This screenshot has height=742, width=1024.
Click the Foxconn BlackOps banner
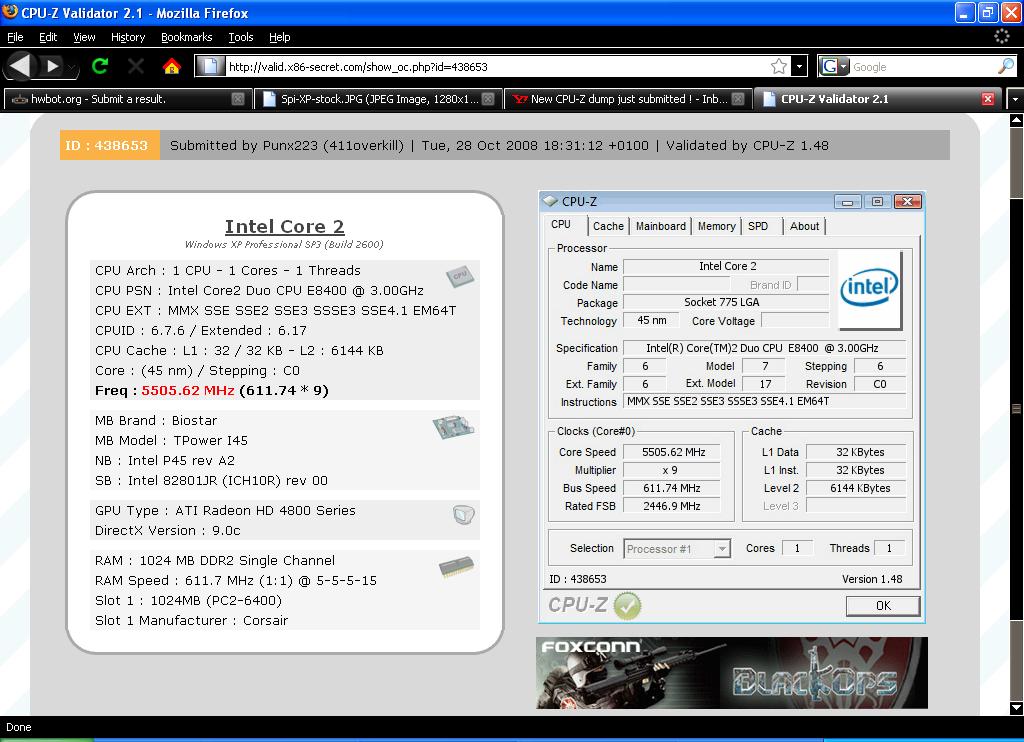click(731, 673)
